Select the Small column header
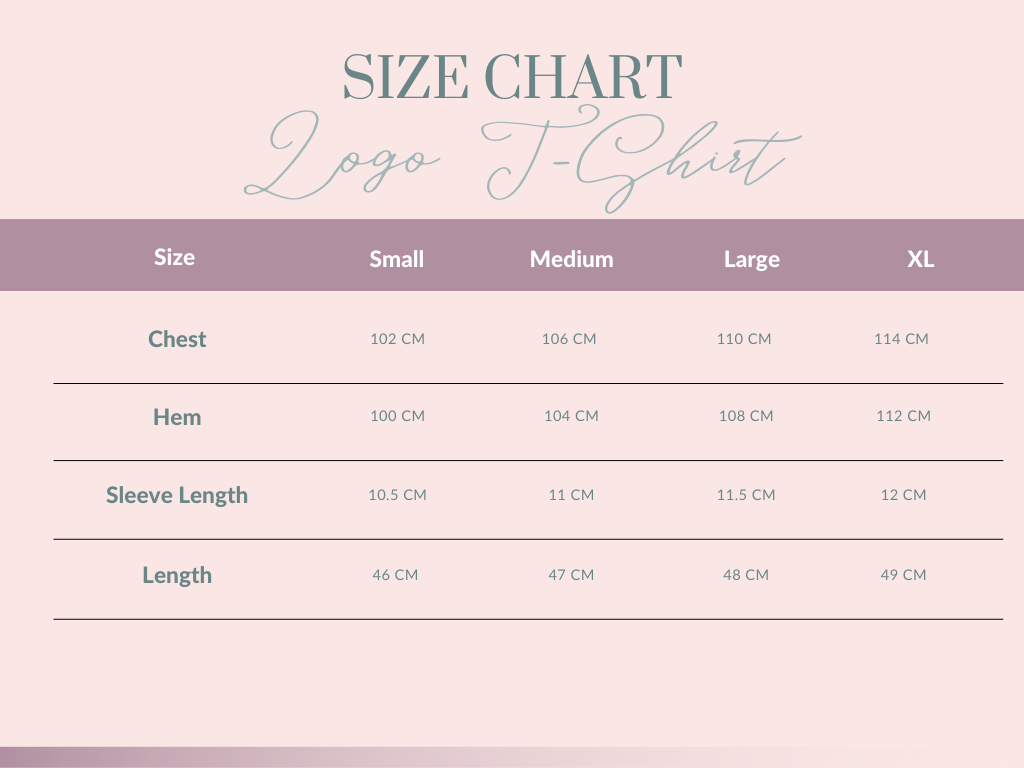This screenshot has height=768, width=1024. [397, 259]
